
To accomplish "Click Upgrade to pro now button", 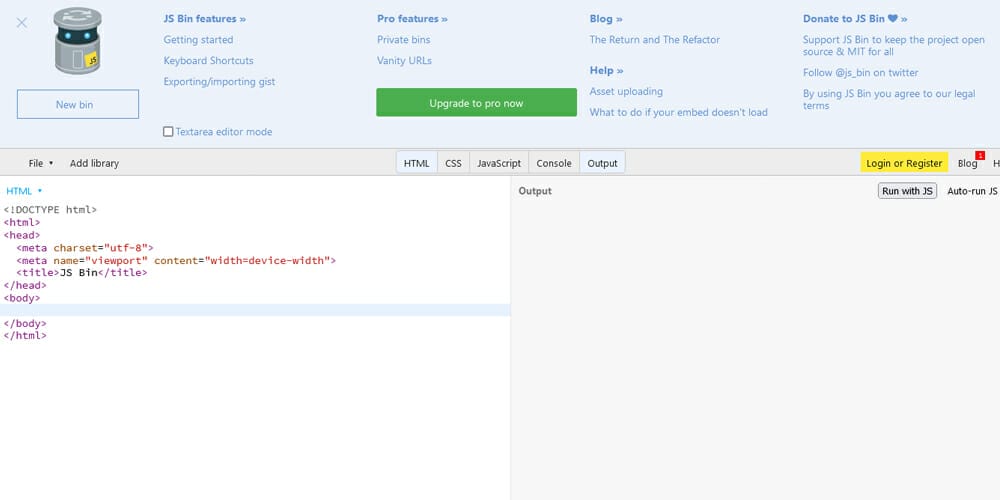I will pos(476,103).
